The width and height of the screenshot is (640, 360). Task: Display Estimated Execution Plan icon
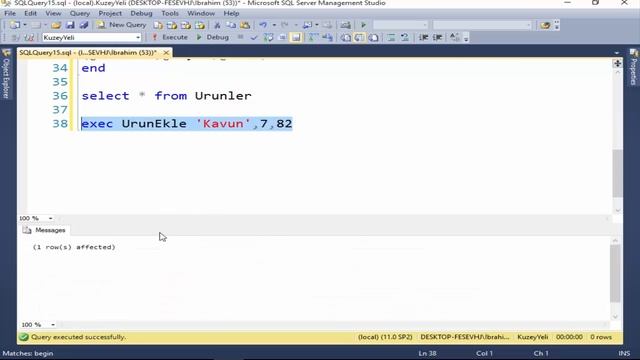268,38
